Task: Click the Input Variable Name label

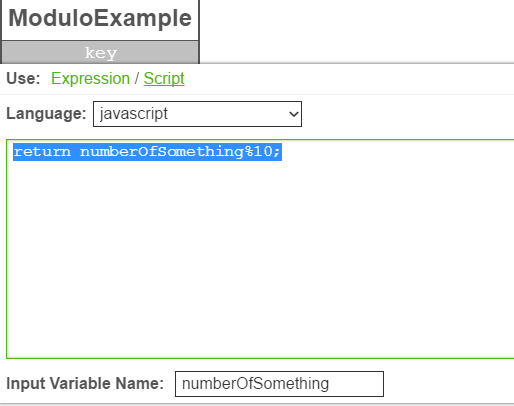Action: click(x=85, y=383)
